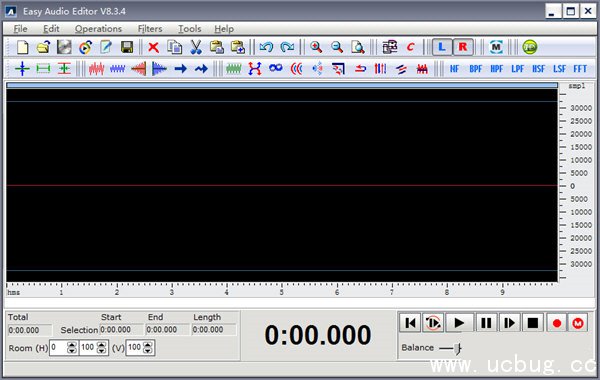Click the red looped reverse arrow icon
This screenshot has width=600, height=380.
coord(360,69)
